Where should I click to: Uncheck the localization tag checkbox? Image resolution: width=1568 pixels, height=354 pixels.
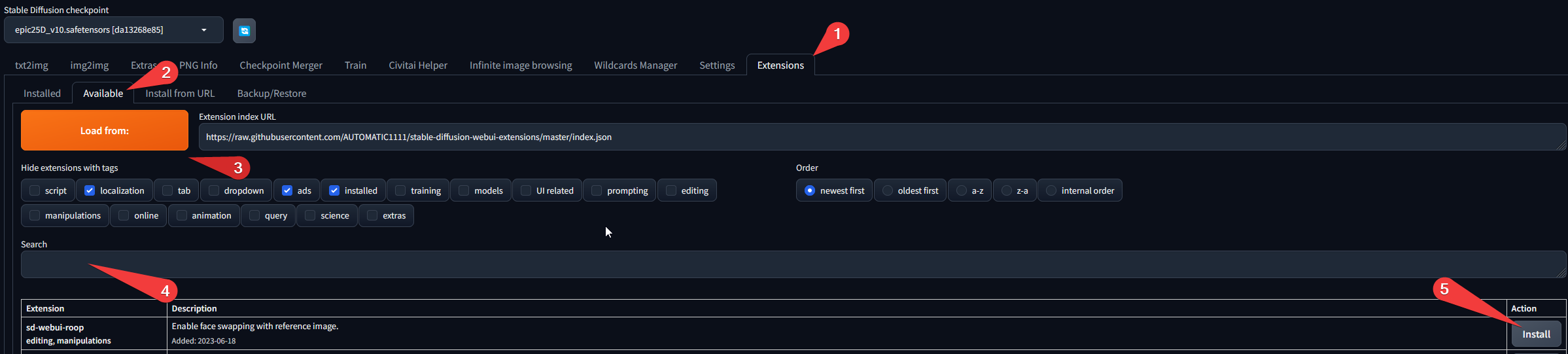click(x=90, y=190)
